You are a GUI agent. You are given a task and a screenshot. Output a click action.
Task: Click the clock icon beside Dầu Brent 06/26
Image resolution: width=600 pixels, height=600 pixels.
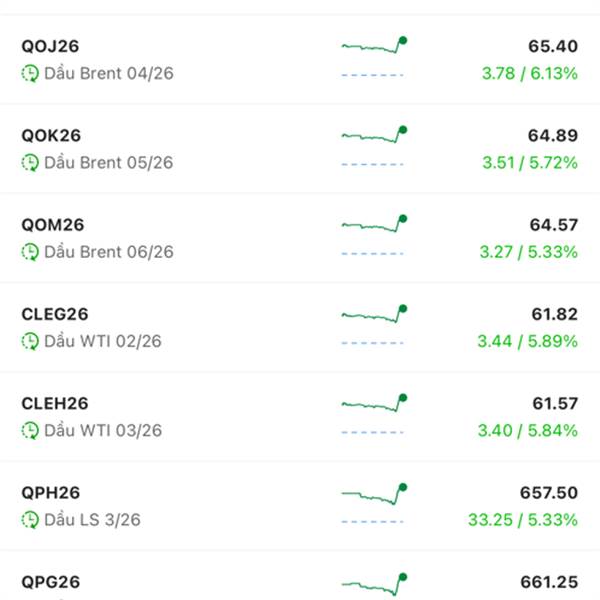click(x=30, y=252)
